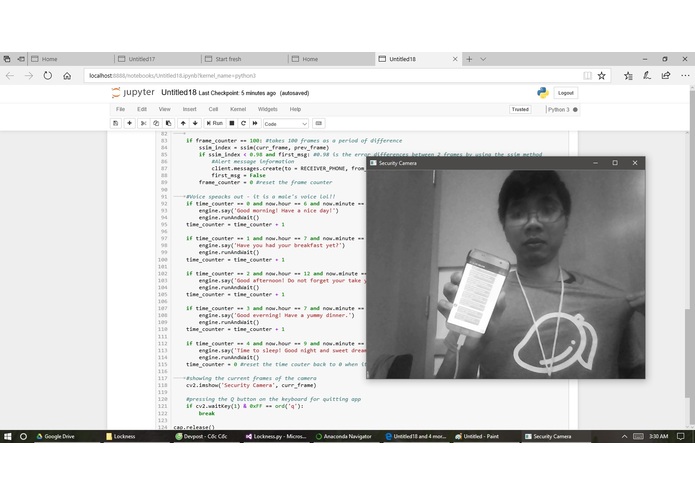Open the action center notifications icon

click(681, 436)
